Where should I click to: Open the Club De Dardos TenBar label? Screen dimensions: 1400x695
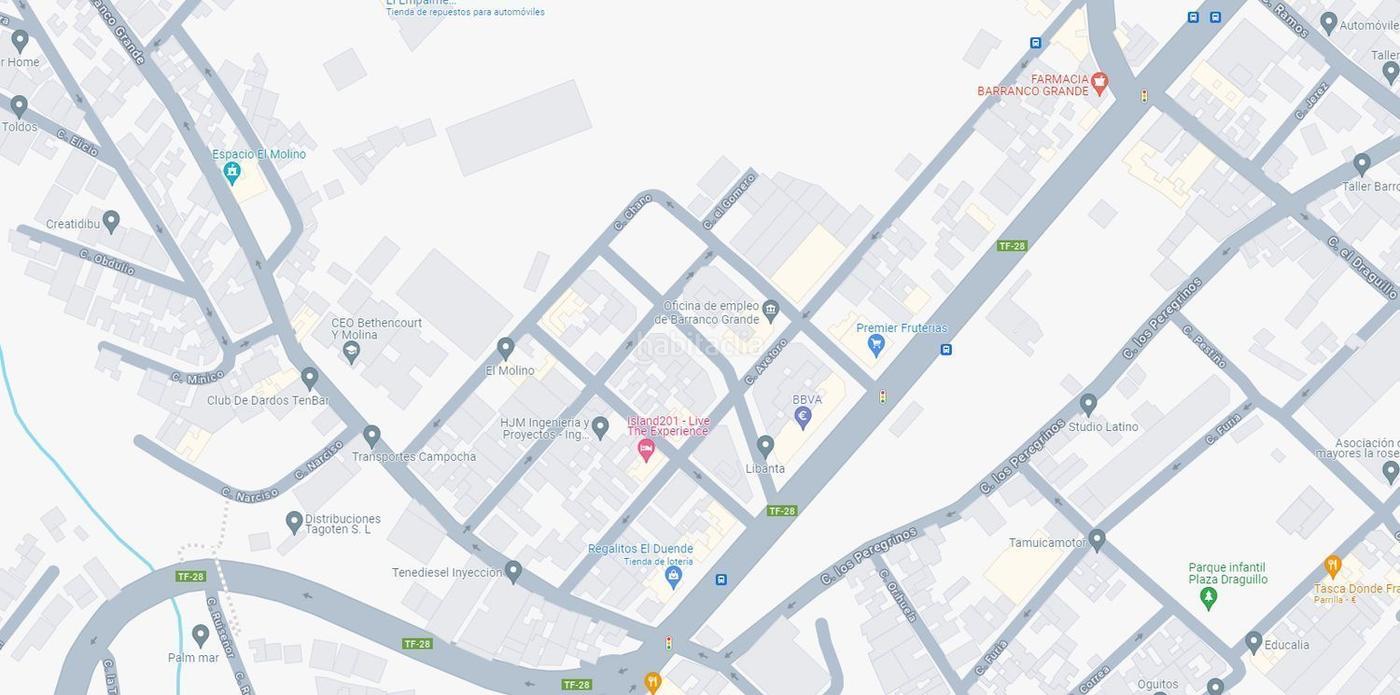pyautogui.click(x=267, y=400)
